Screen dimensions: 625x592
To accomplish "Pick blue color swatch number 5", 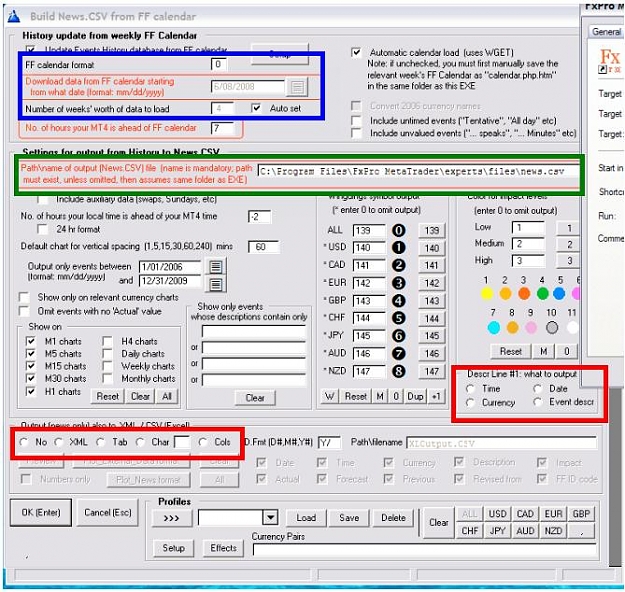I will click(x=559, y=294).
